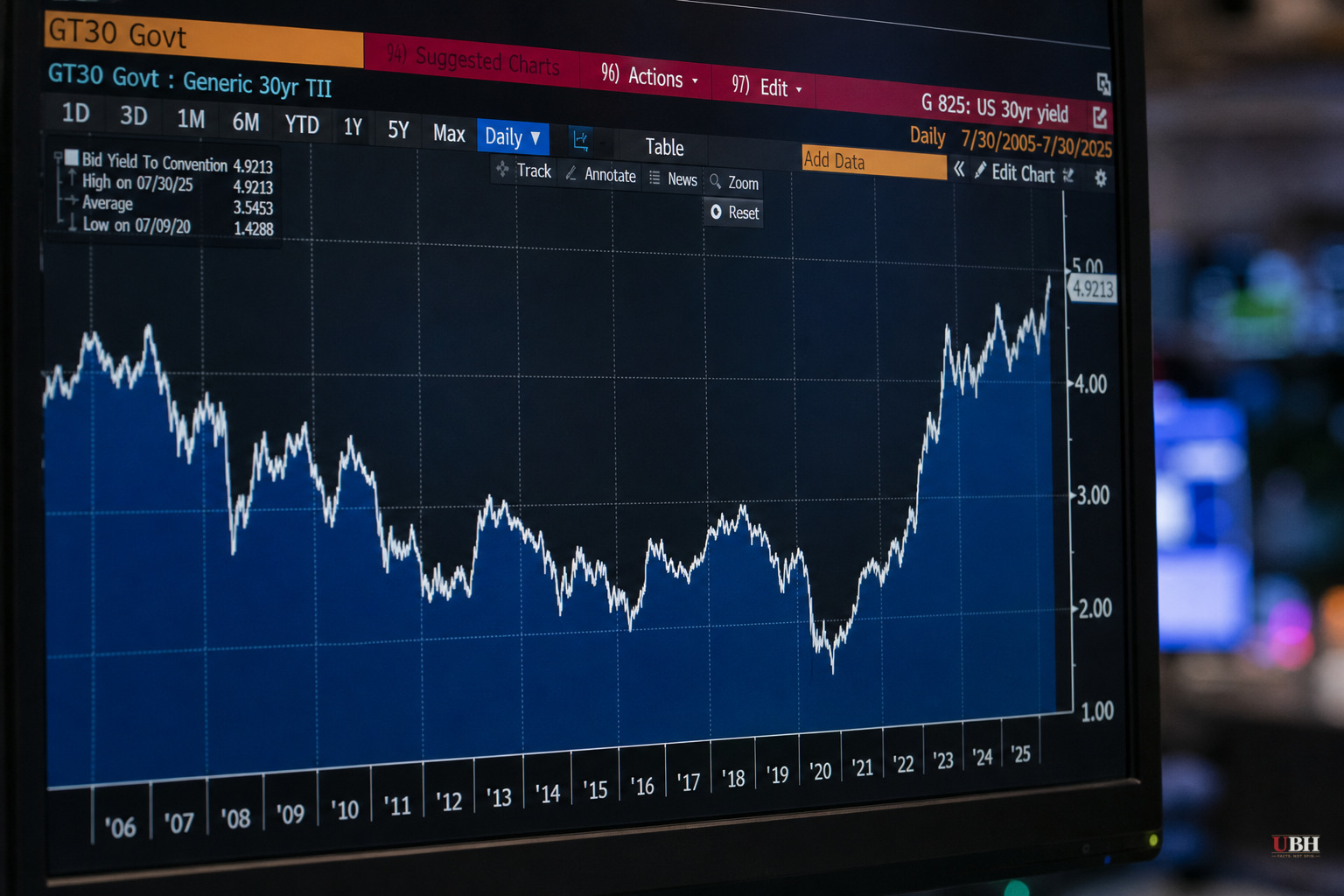This screenshot has height=896, width=1344.
Task: Click the '25 x-axis year label
Action: pos(1019,753)
